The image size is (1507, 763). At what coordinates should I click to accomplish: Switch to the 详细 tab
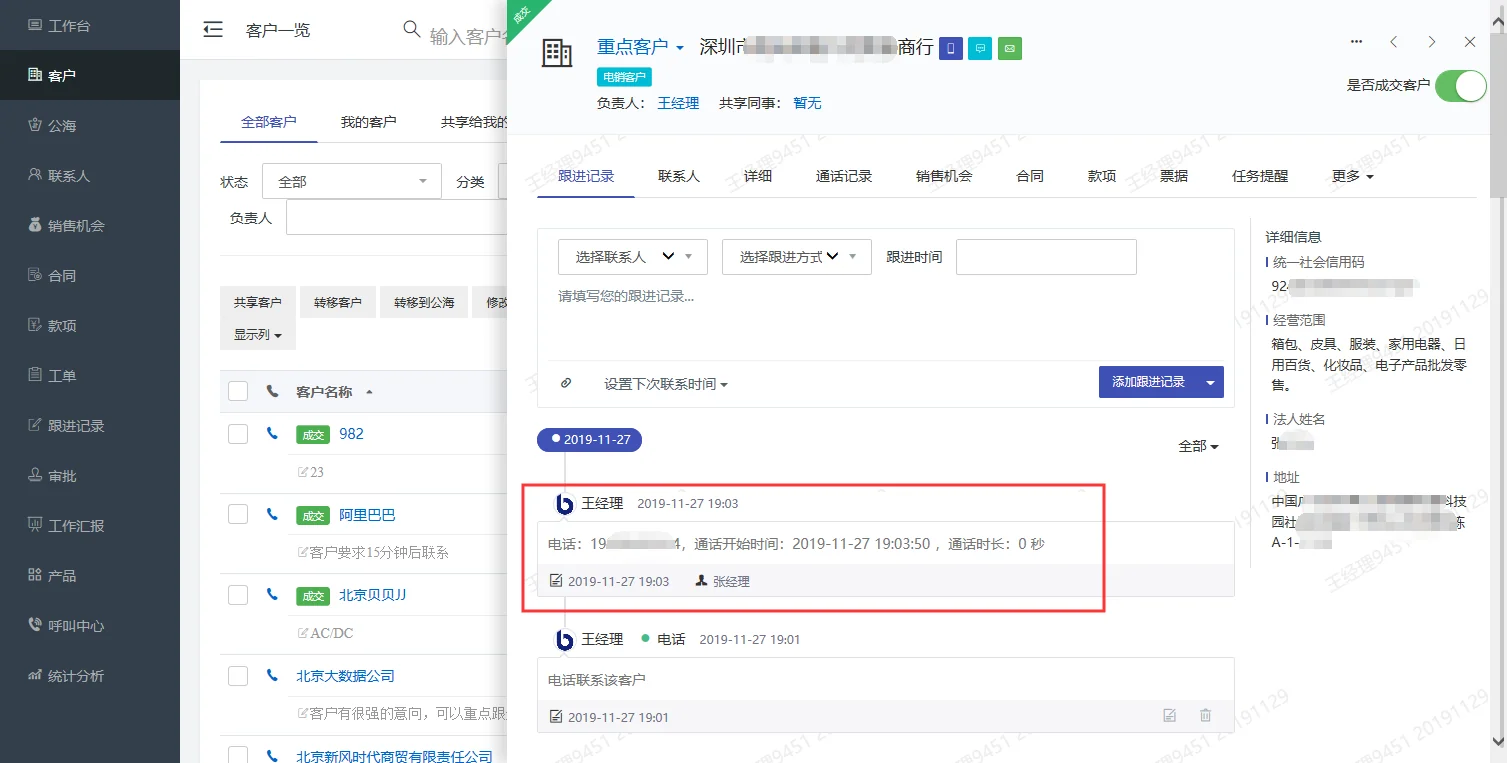(757, 176)
